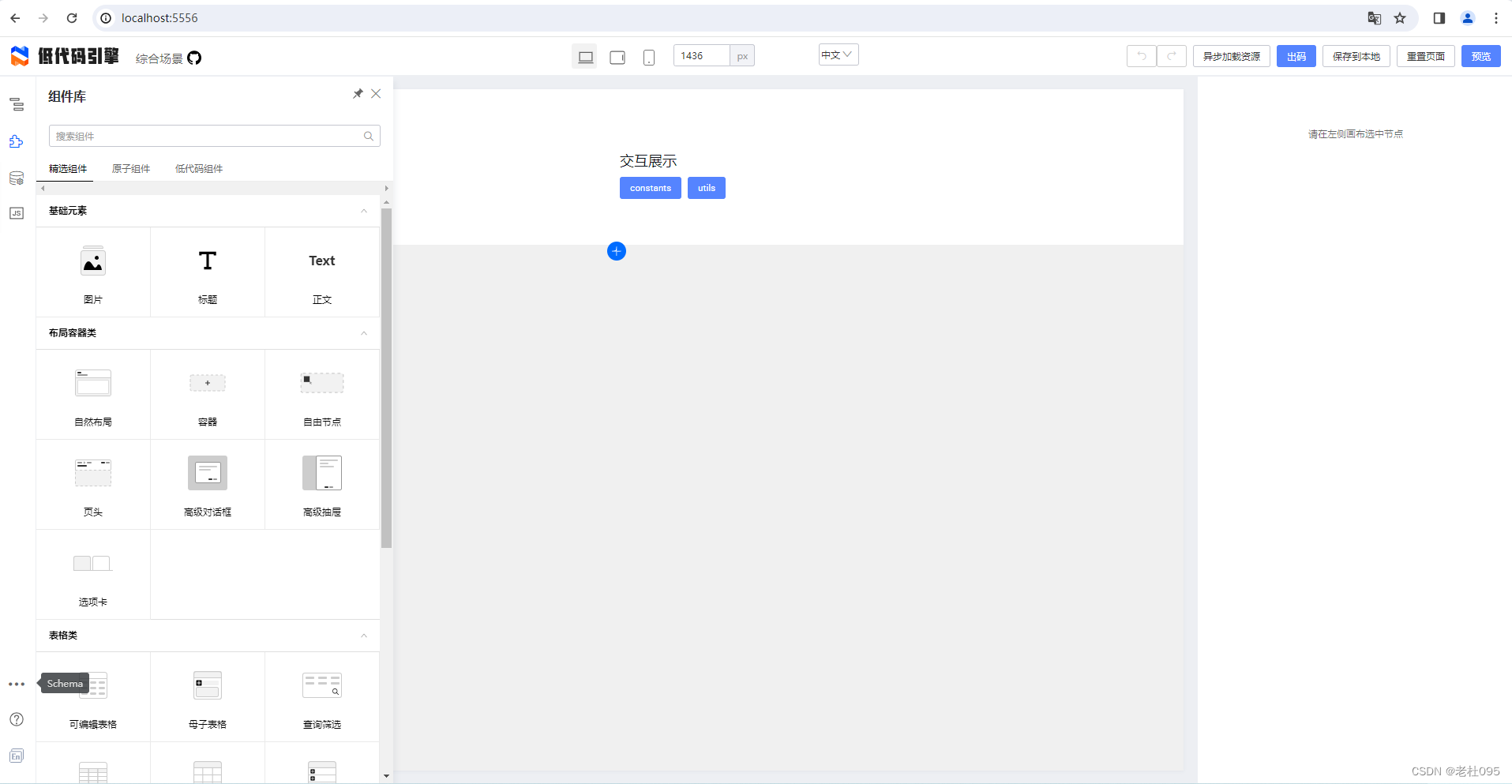
Task: Click the redo button
Action: click(1172, 56)
